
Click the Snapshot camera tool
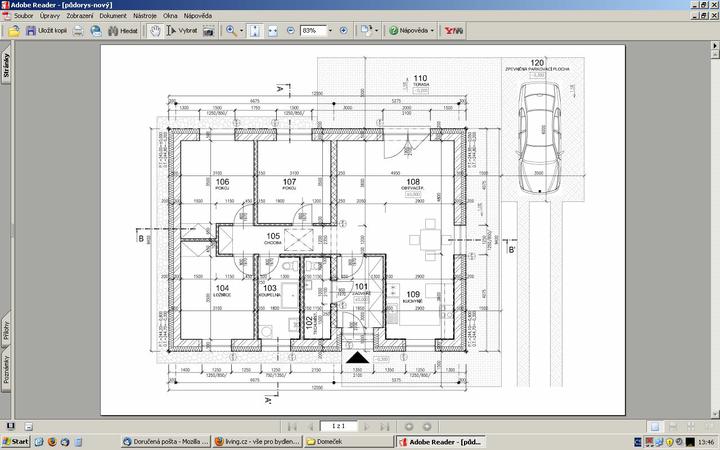coord(209,31)
